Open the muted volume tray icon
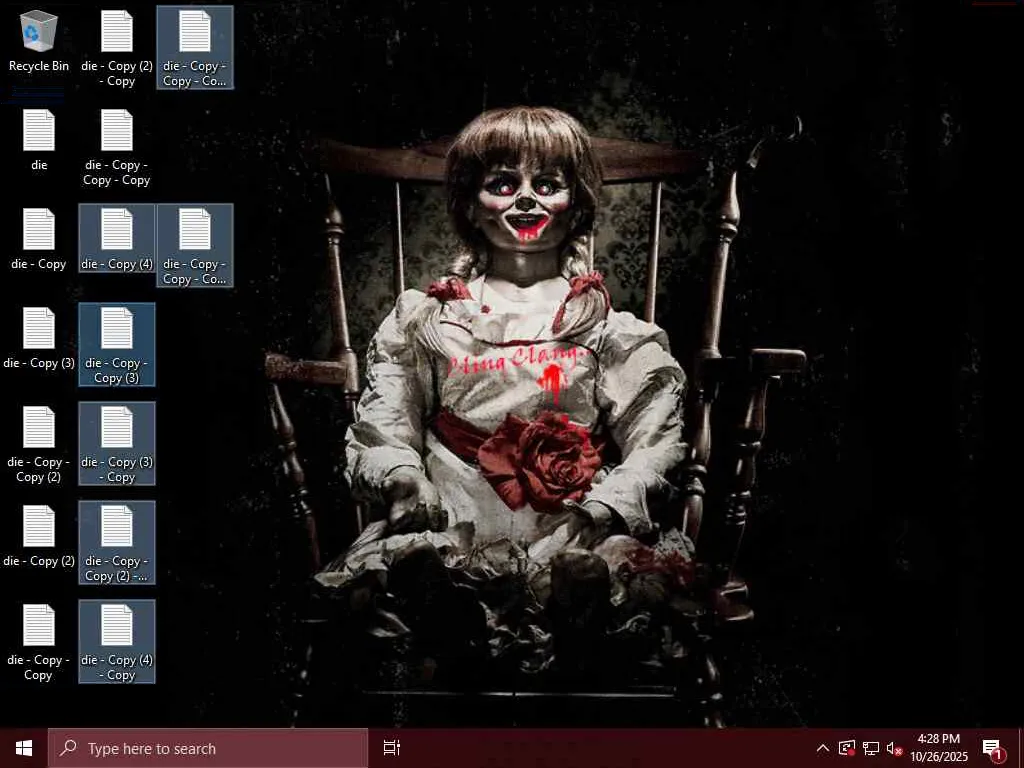Screen dimensions: 1024x768 (x=894, y=748)
